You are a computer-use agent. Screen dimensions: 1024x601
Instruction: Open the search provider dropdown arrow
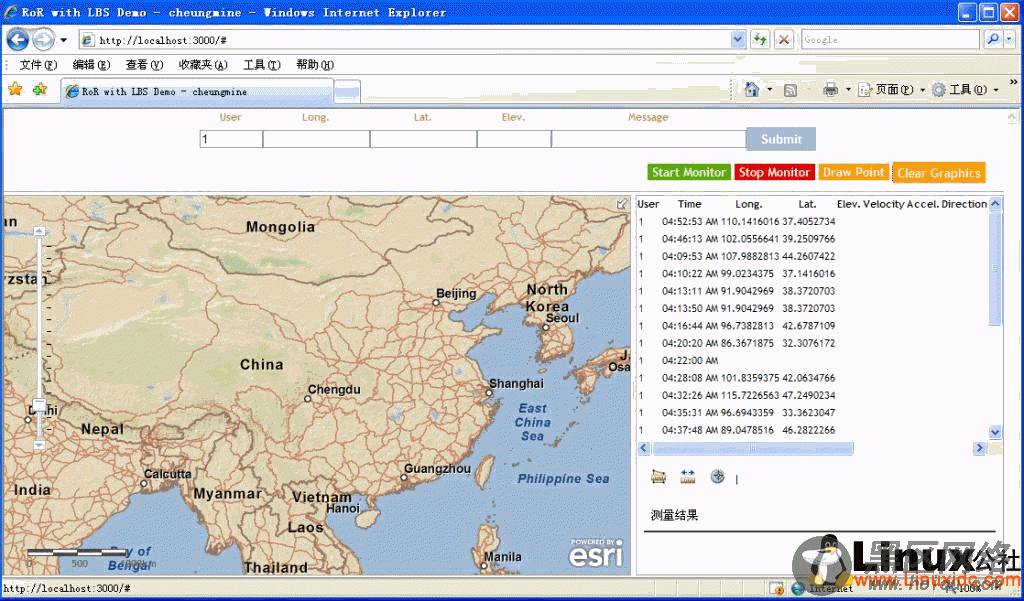click(x=1009, y=40)
